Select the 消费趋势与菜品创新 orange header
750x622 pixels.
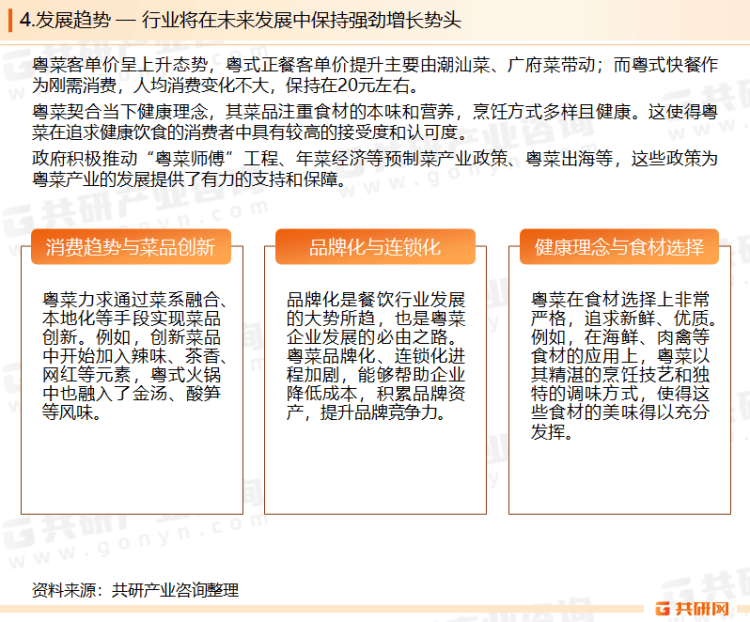pyautogui.click(x=131, y=247)
